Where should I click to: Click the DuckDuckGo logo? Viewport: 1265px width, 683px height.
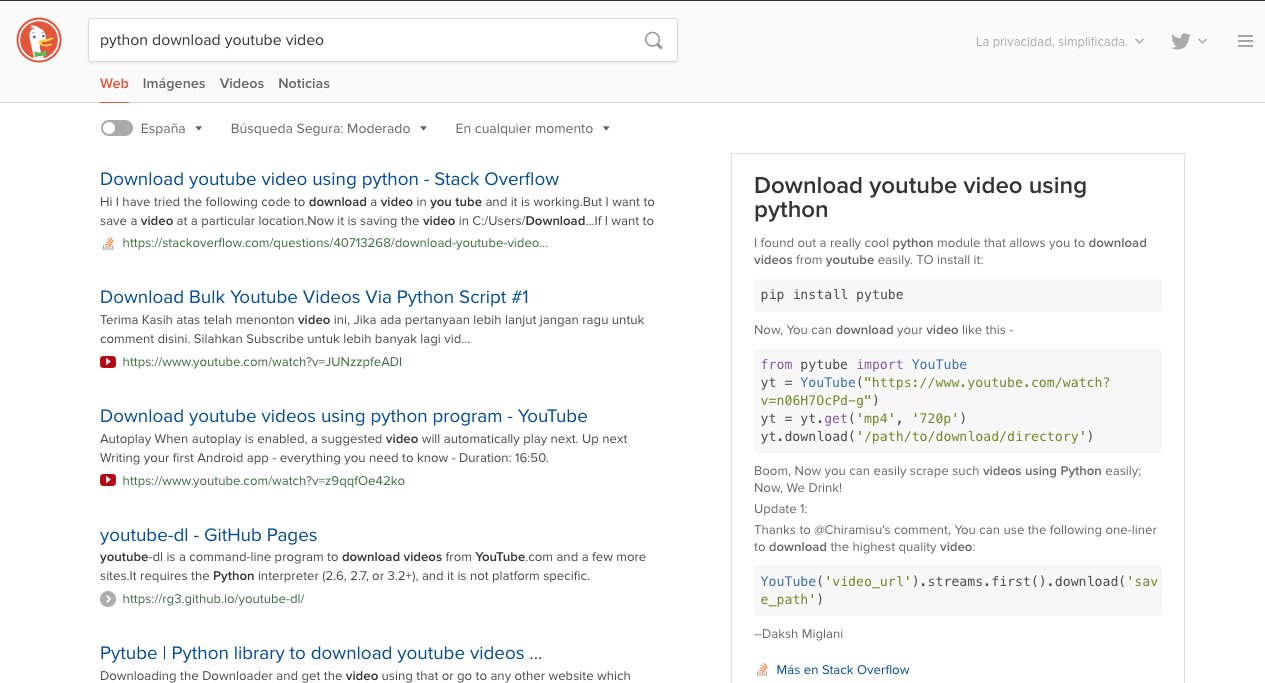coord(39,41)
